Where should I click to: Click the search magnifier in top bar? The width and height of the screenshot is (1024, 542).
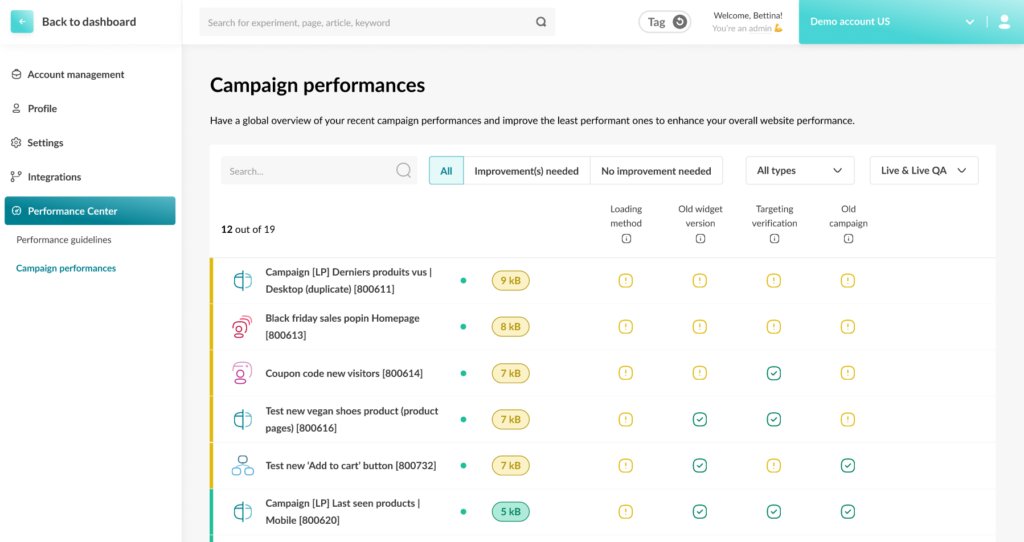(x=541, y=22)
